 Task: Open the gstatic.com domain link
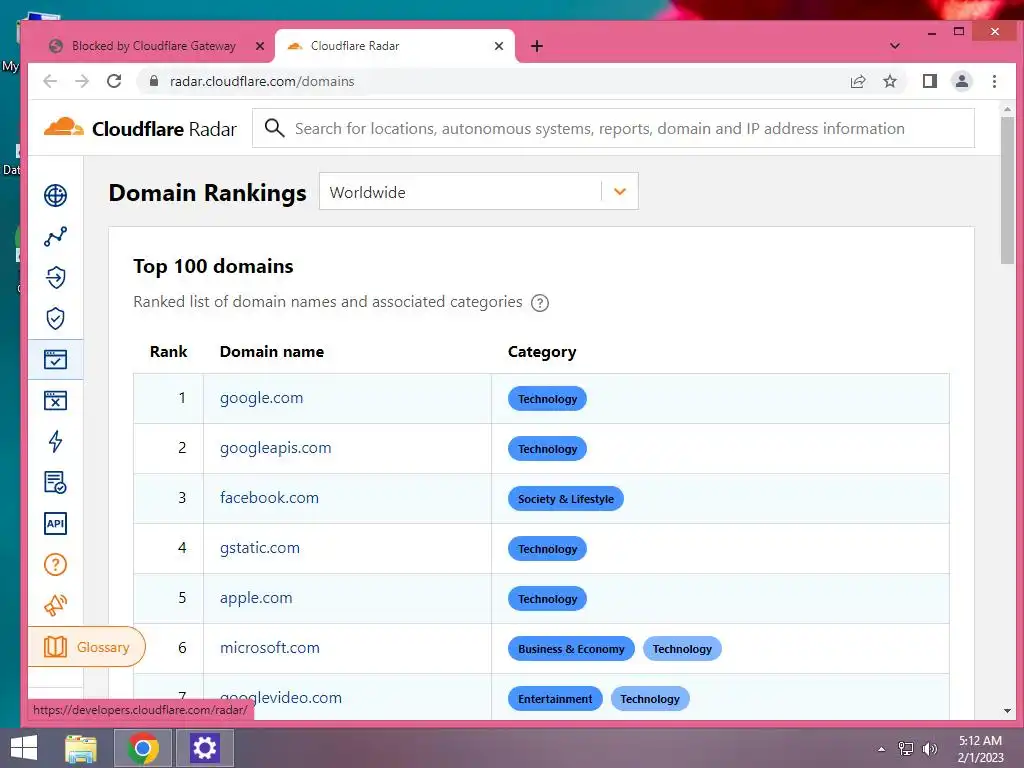tap(260, 548)
